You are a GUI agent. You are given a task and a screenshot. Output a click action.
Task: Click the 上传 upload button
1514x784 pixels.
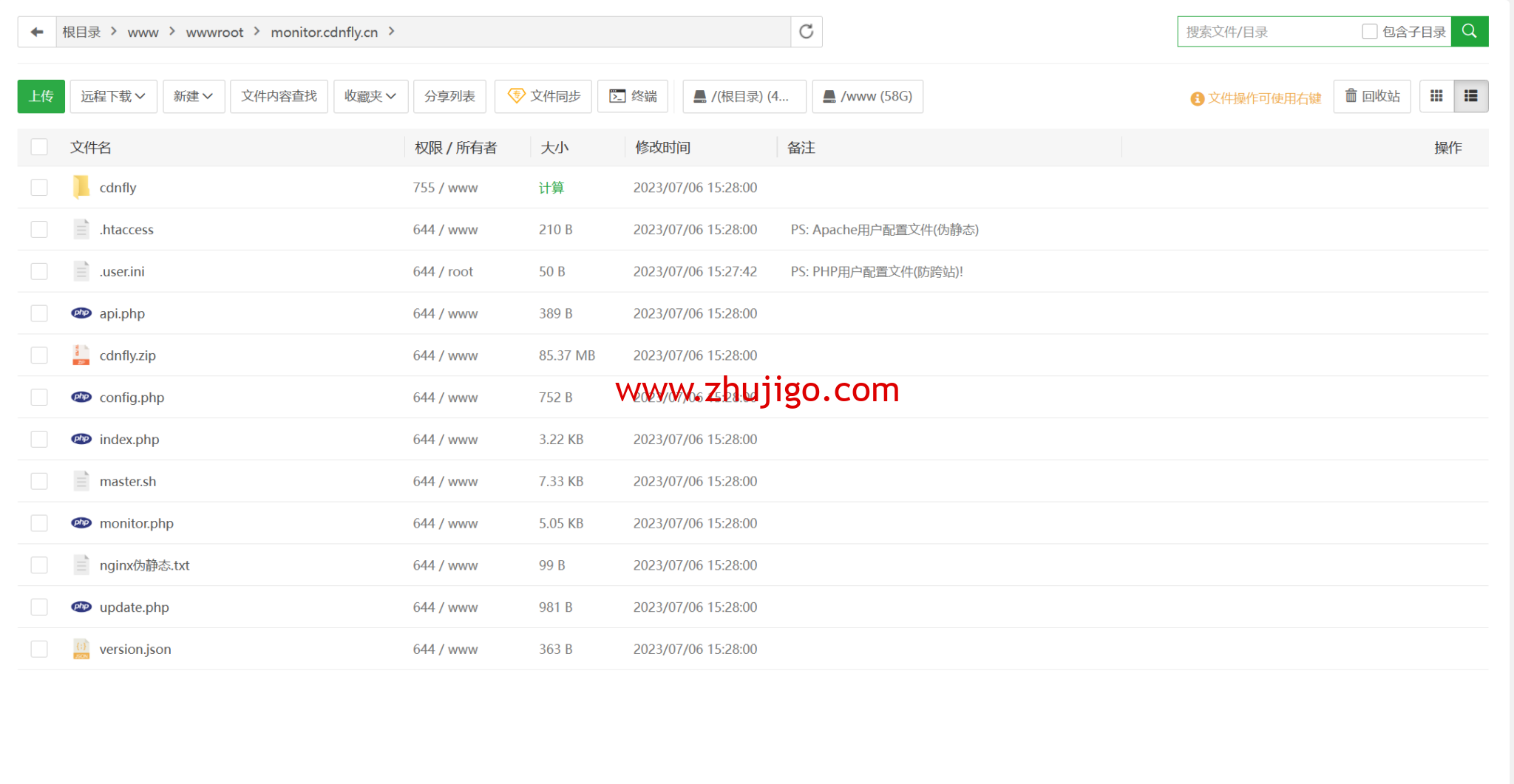(41, 96)
